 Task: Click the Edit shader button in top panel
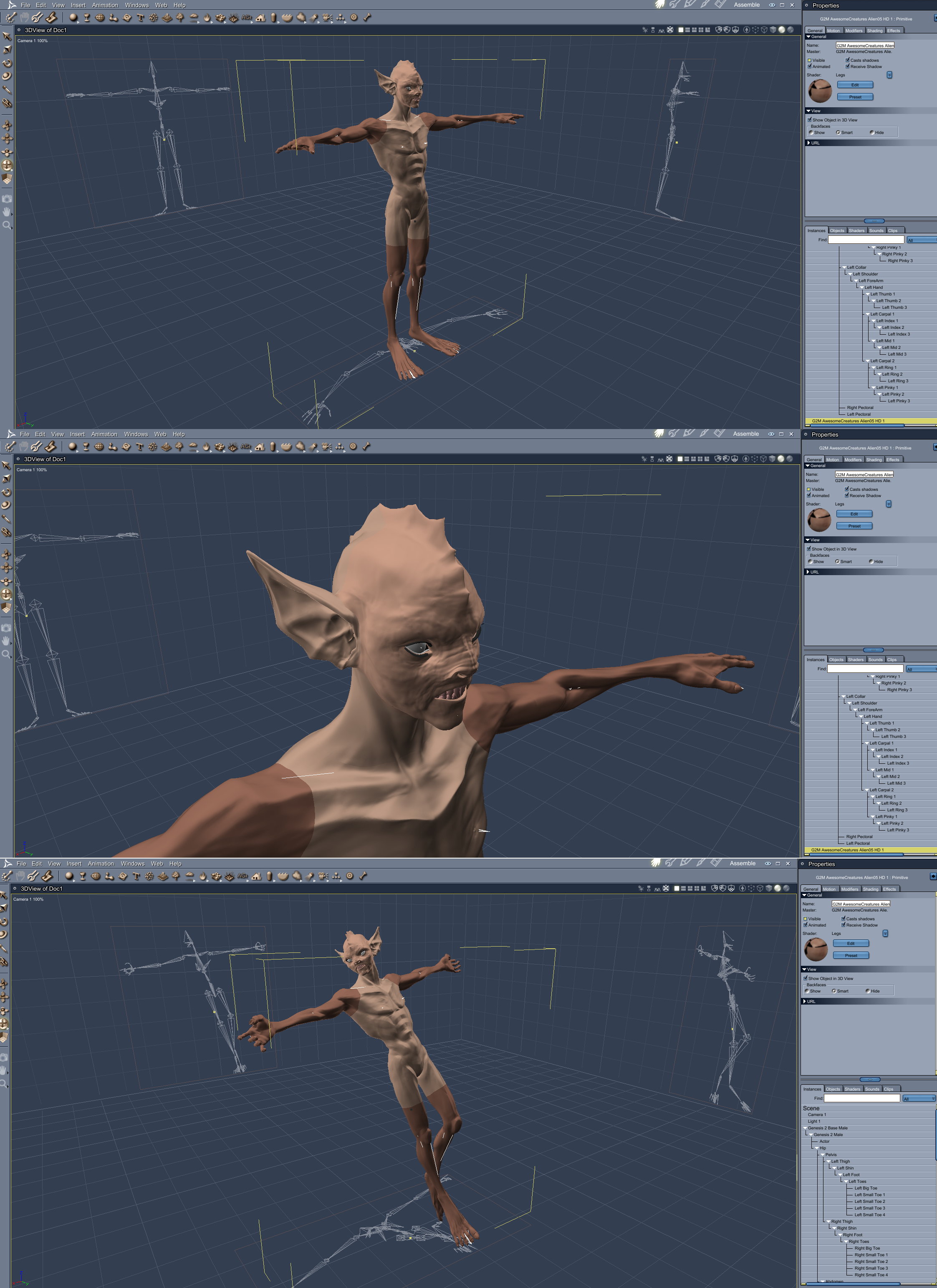855,85
